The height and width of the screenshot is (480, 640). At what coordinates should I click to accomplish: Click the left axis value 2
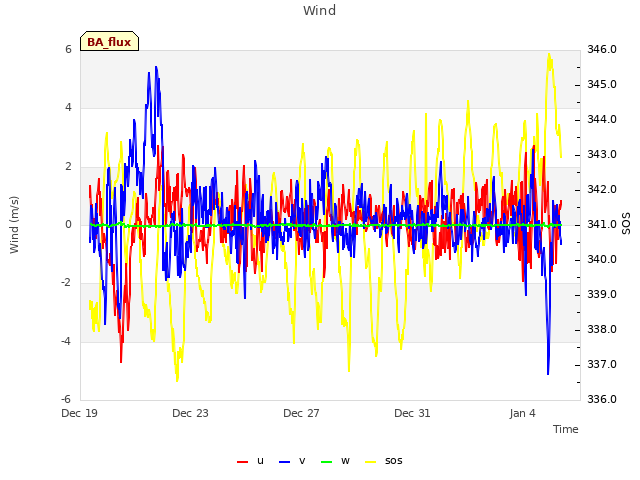68,166
